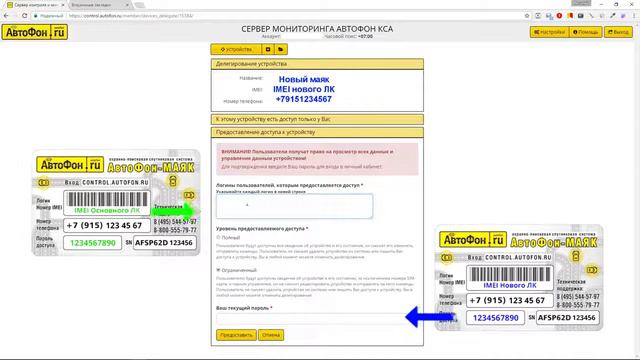Click the browser address bar URL
This screenshot has width=640, height=360.
pyautogui.click(x=131, y=16)
